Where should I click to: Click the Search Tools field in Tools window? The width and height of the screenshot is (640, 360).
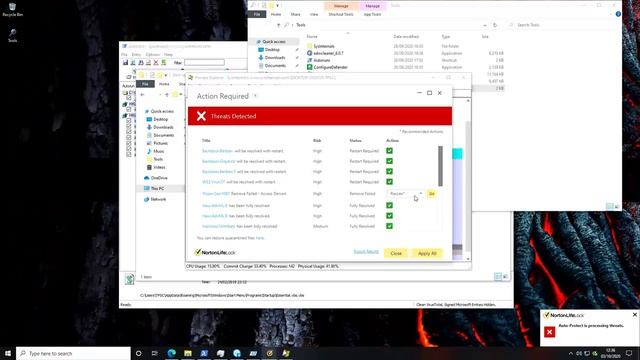click(561, 25)
